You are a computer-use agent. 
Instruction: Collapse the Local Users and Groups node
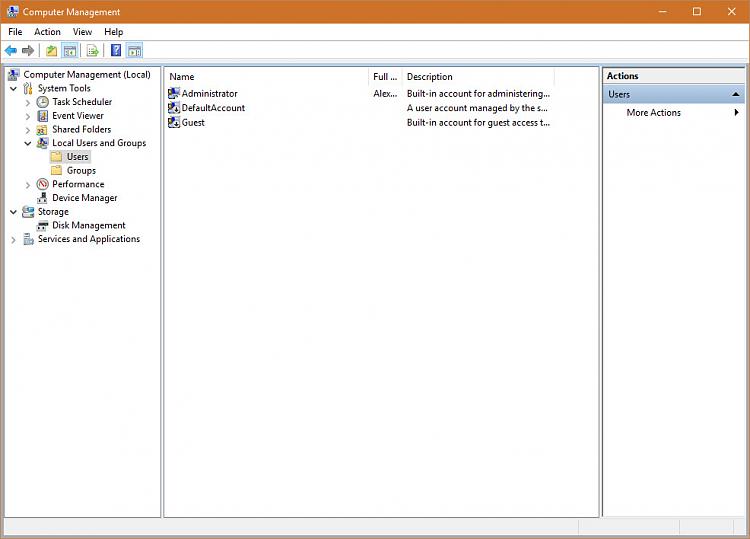point(28,143)
